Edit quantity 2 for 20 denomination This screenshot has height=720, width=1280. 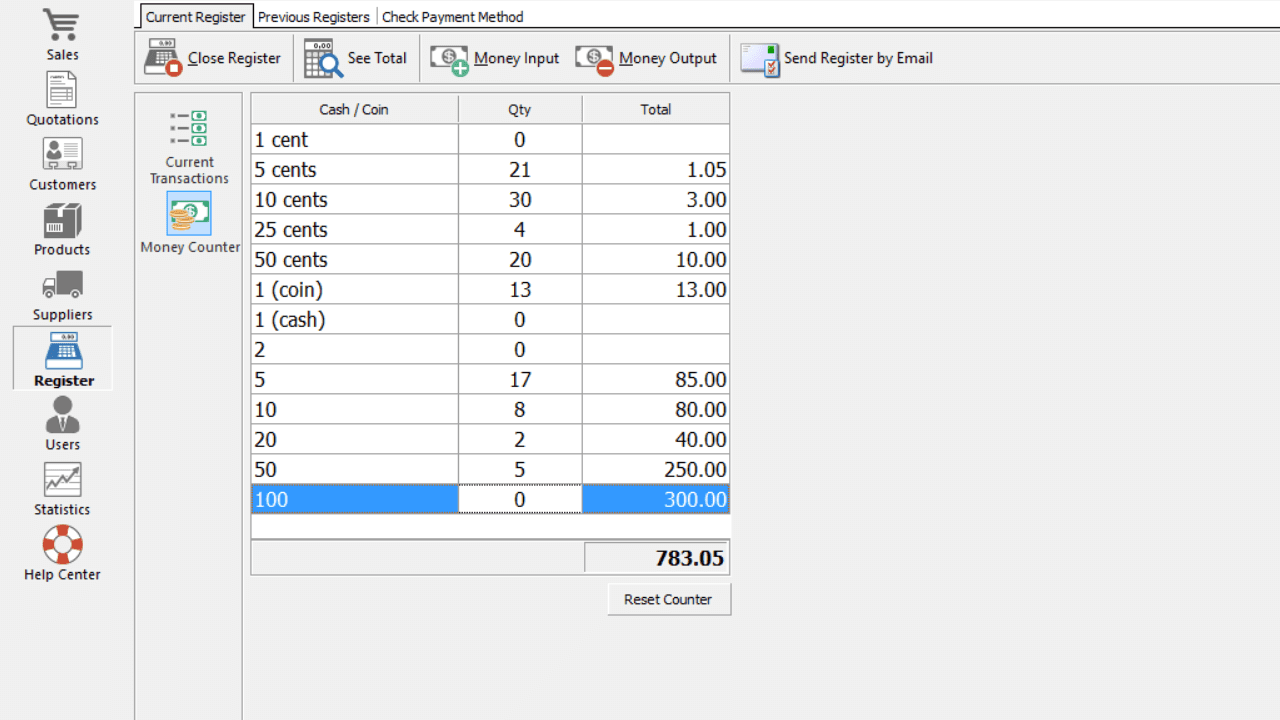click(x=520, y=439)
